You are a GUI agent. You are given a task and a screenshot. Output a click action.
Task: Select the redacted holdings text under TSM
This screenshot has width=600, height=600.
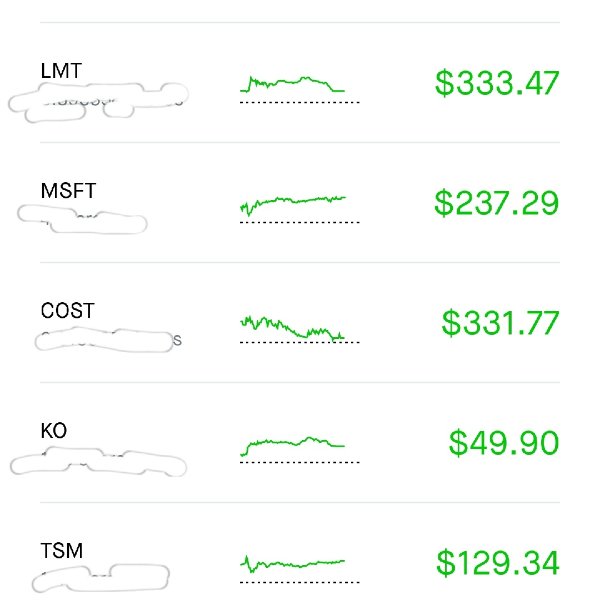point(101,578)
